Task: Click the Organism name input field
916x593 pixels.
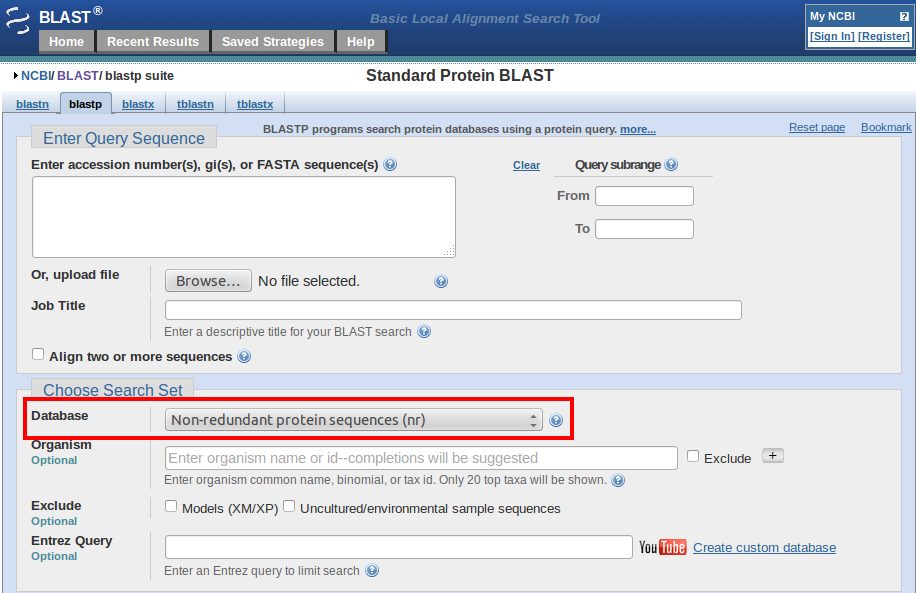Action: (x=421, y=458)
